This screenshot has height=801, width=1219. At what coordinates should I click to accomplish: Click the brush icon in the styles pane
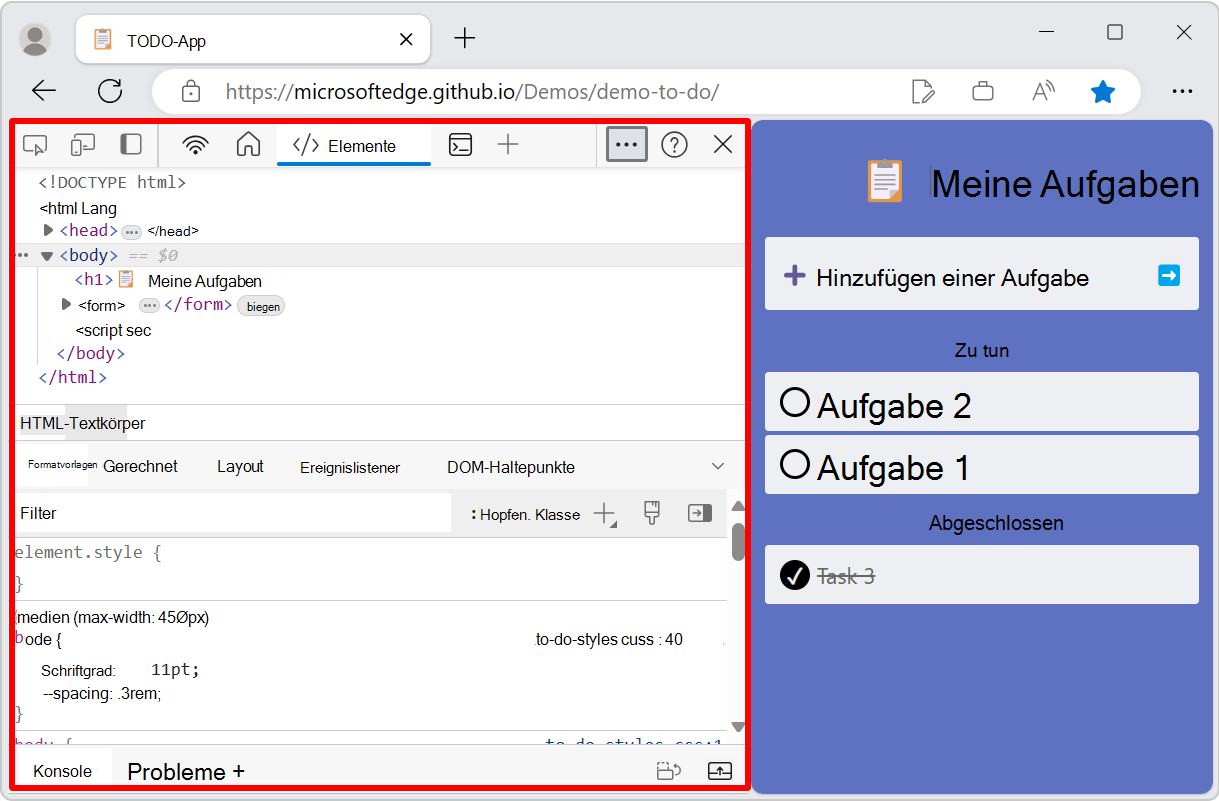pos(651,513)
